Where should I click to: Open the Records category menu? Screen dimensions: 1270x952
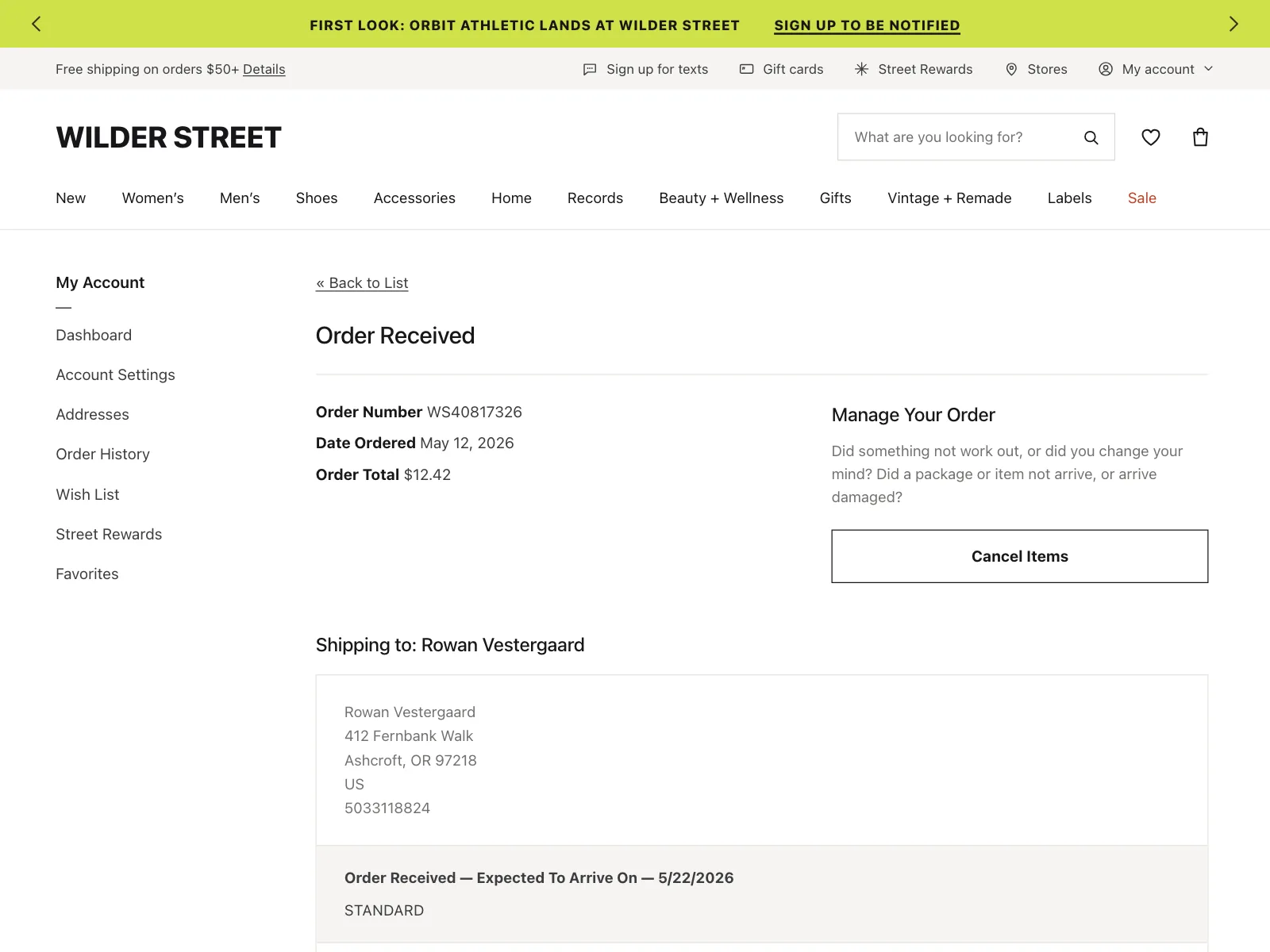coord(595,198)
